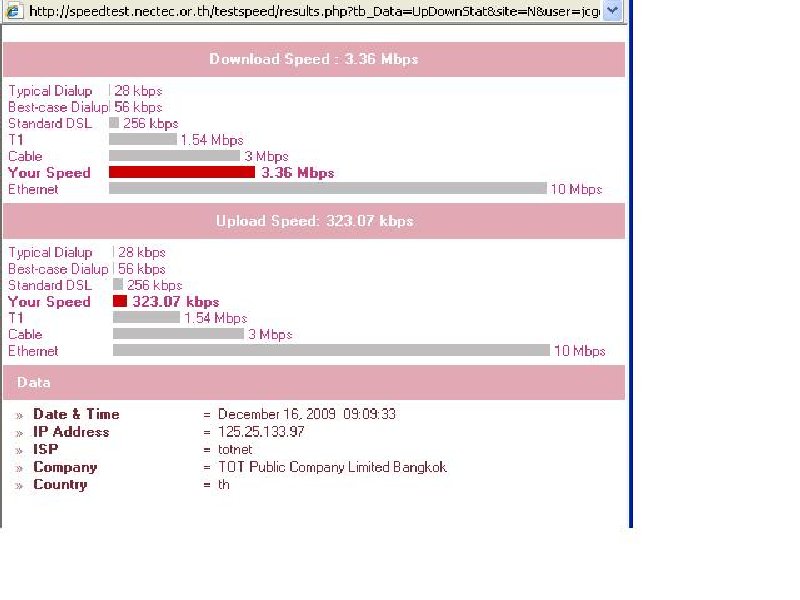Click the 'Country' field label
The height and width of the screenshot is (600, 800).
tap(60, 484)
